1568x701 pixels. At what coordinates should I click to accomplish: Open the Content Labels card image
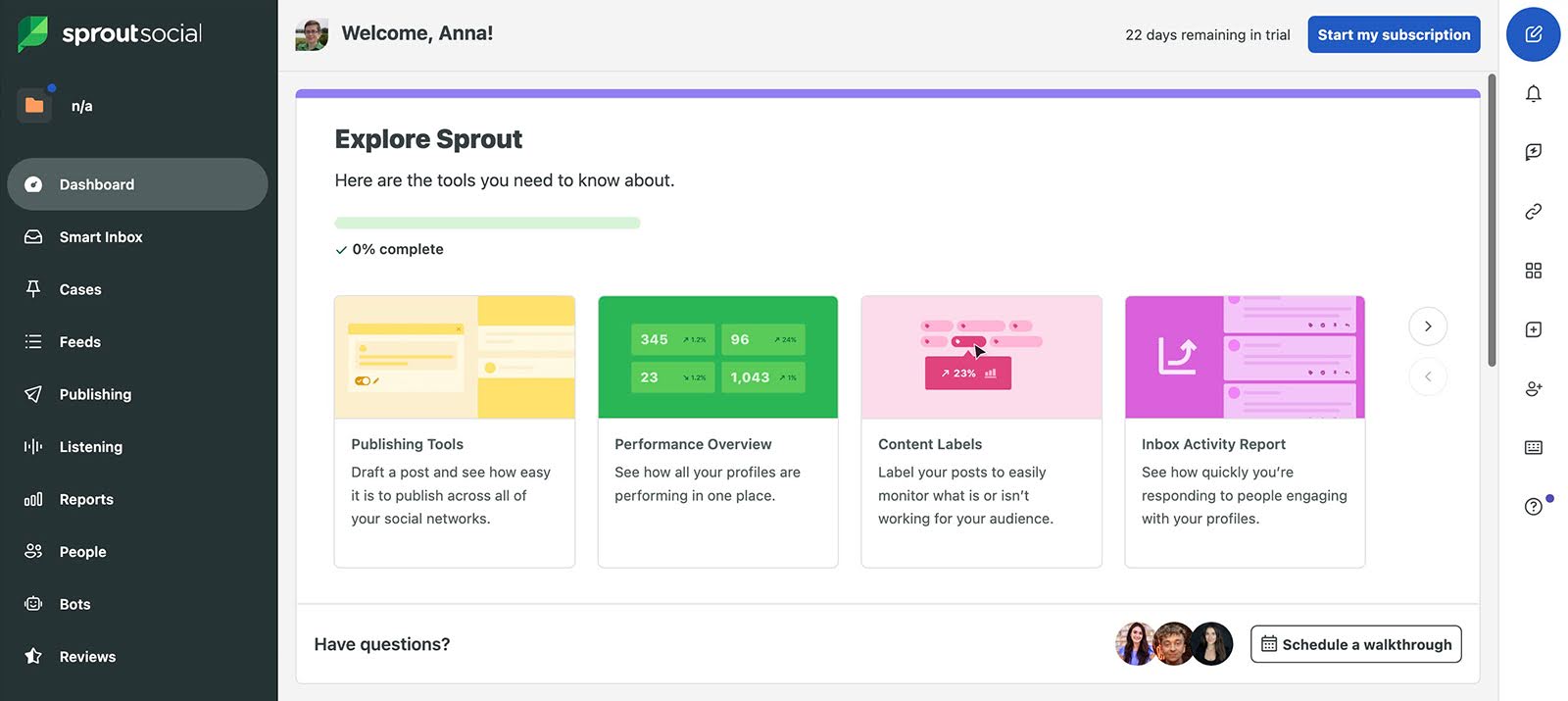pyautogui.click(x=981, y=357)
